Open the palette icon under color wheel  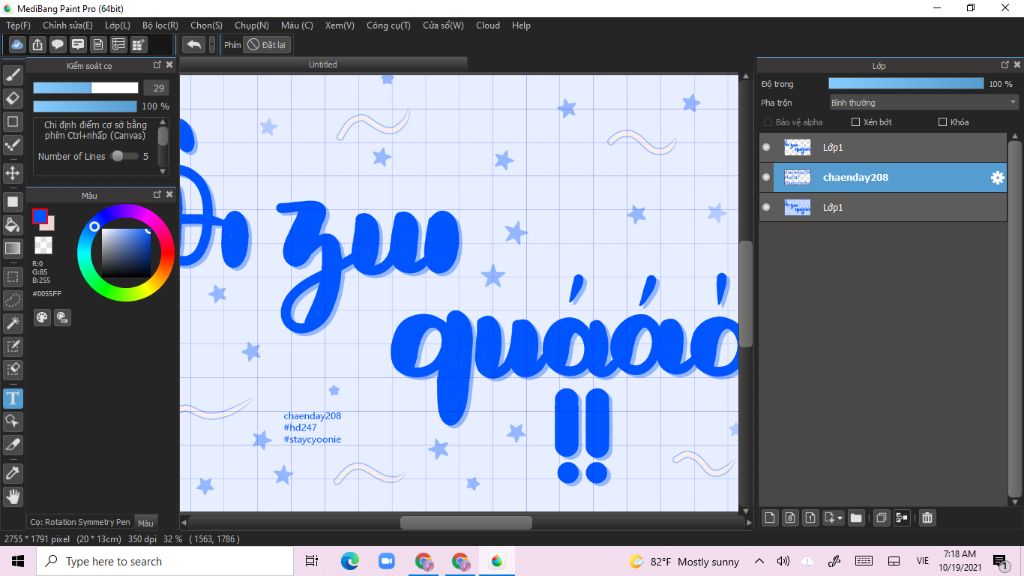(x=42, y=317)
